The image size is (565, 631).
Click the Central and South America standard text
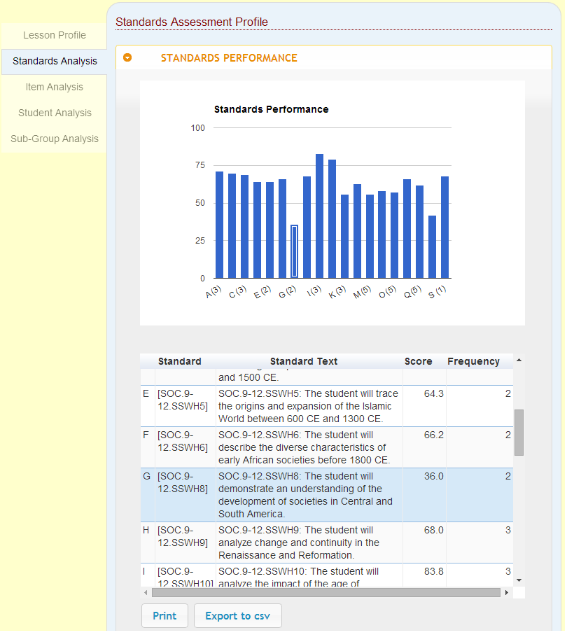(x=305, y=495)
